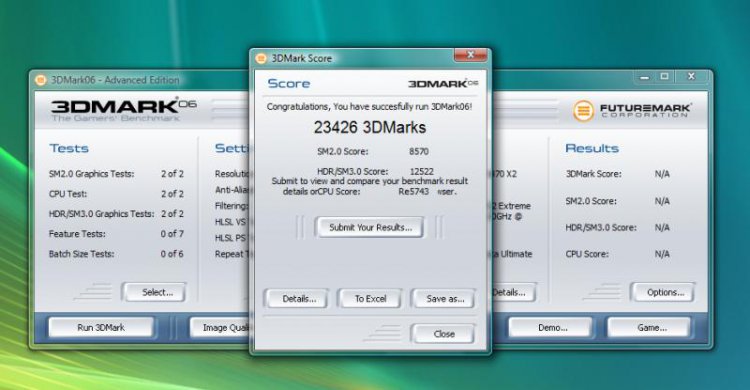Open Options under Results
This screenshot has width=750, height=390.
(662, 292)
